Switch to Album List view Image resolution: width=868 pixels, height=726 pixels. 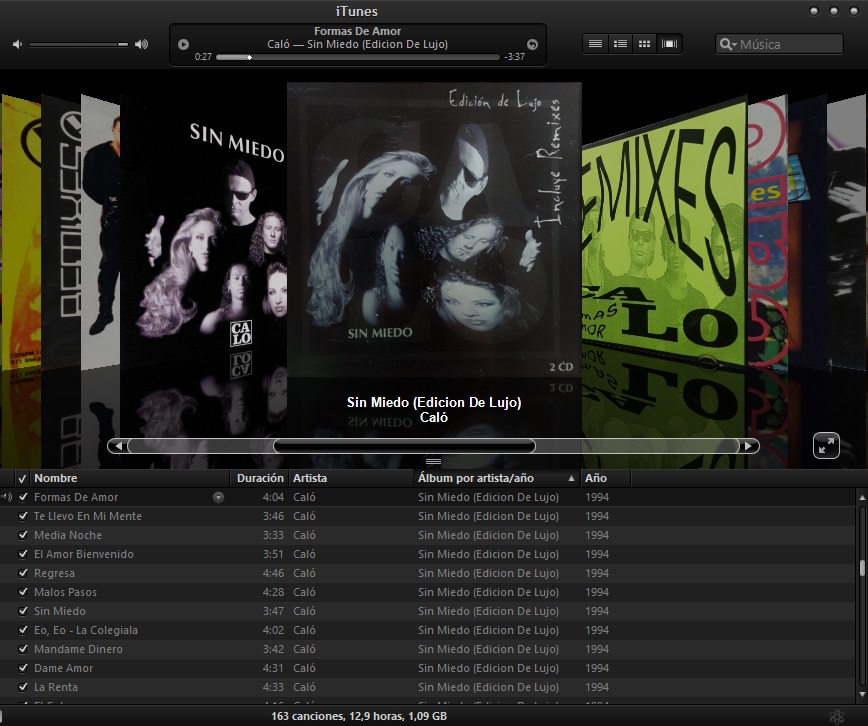coord(619,43)
